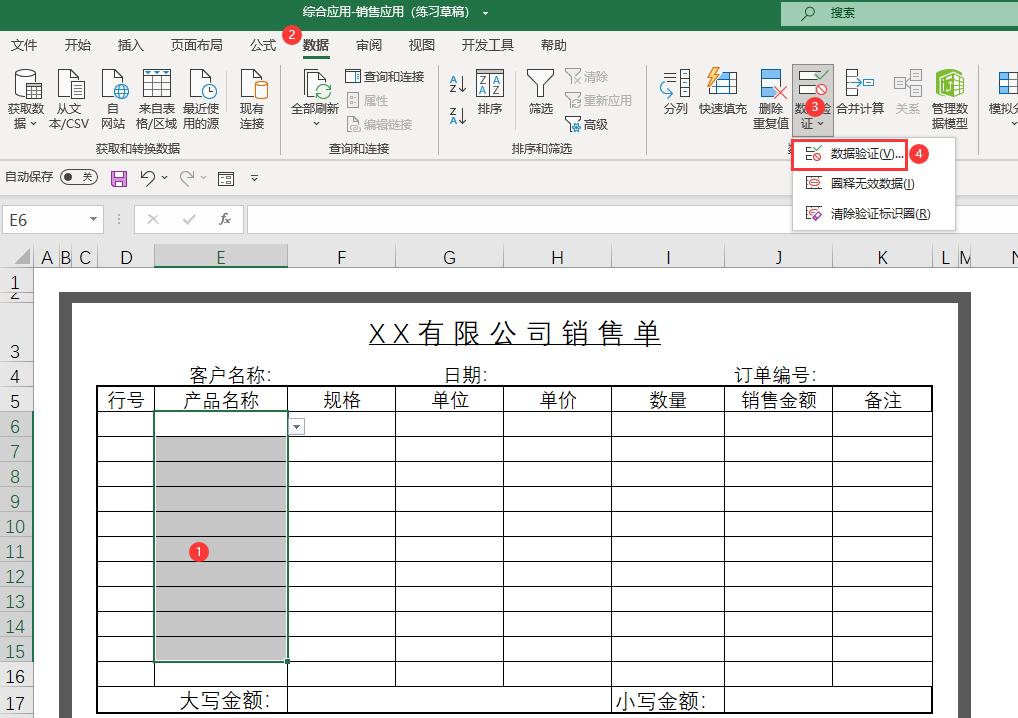Switch to the 审阅 tab
This screenshot has width=1018, height=718.
[369, 45]
